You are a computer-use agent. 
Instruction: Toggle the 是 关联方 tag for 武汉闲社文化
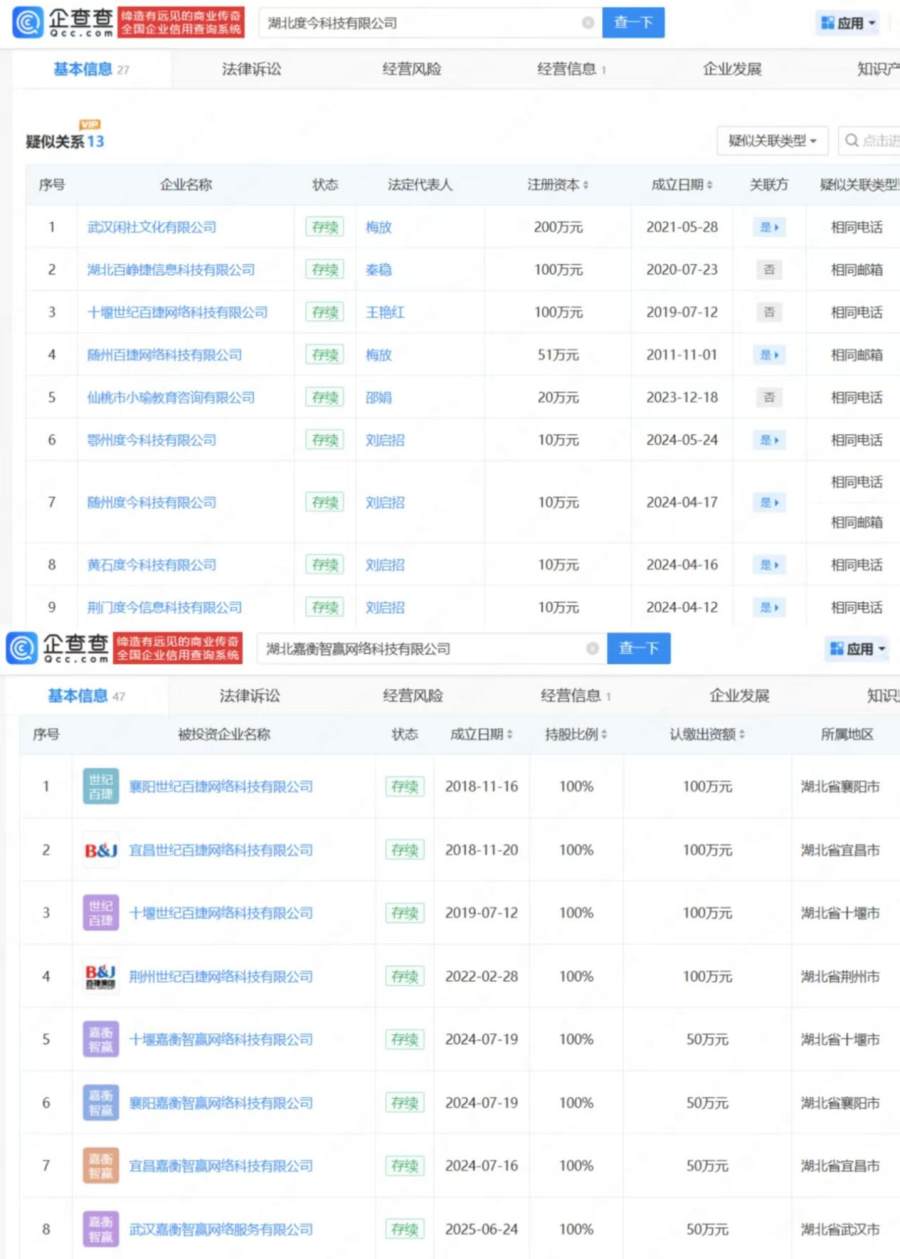(x=768, y=228)
